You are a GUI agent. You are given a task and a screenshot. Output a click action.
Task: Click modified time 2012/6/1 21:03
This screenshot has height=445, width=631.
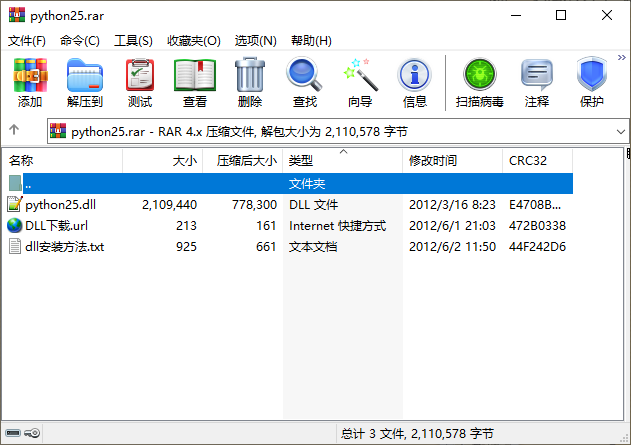coord(452,226)
